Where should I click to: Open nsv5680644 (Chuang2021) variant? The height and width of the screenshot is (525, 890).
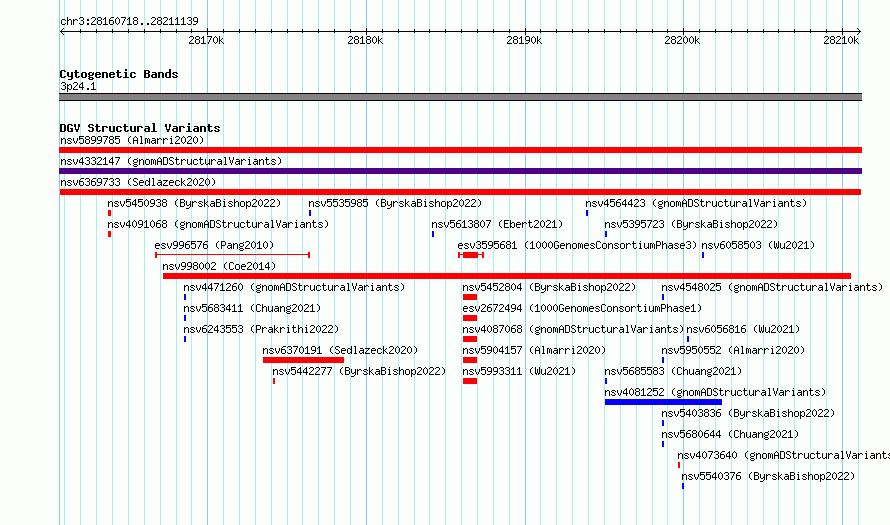[730, 434]
